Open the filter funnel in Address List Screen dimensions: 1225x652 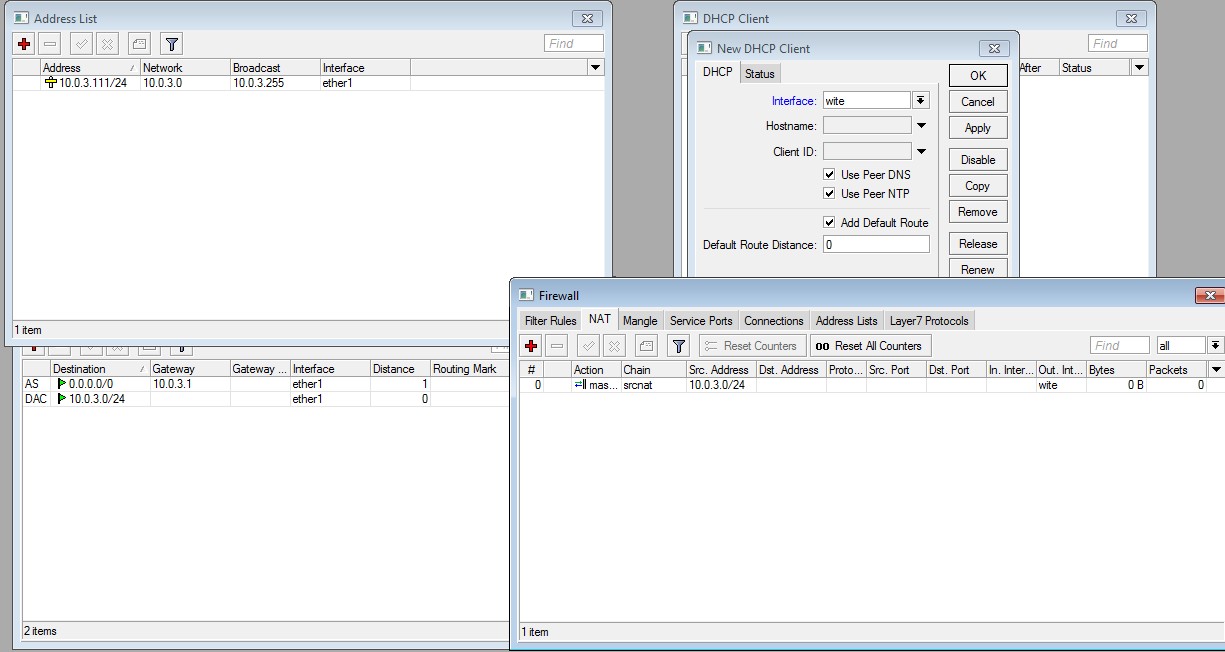(x=172, y=44)
